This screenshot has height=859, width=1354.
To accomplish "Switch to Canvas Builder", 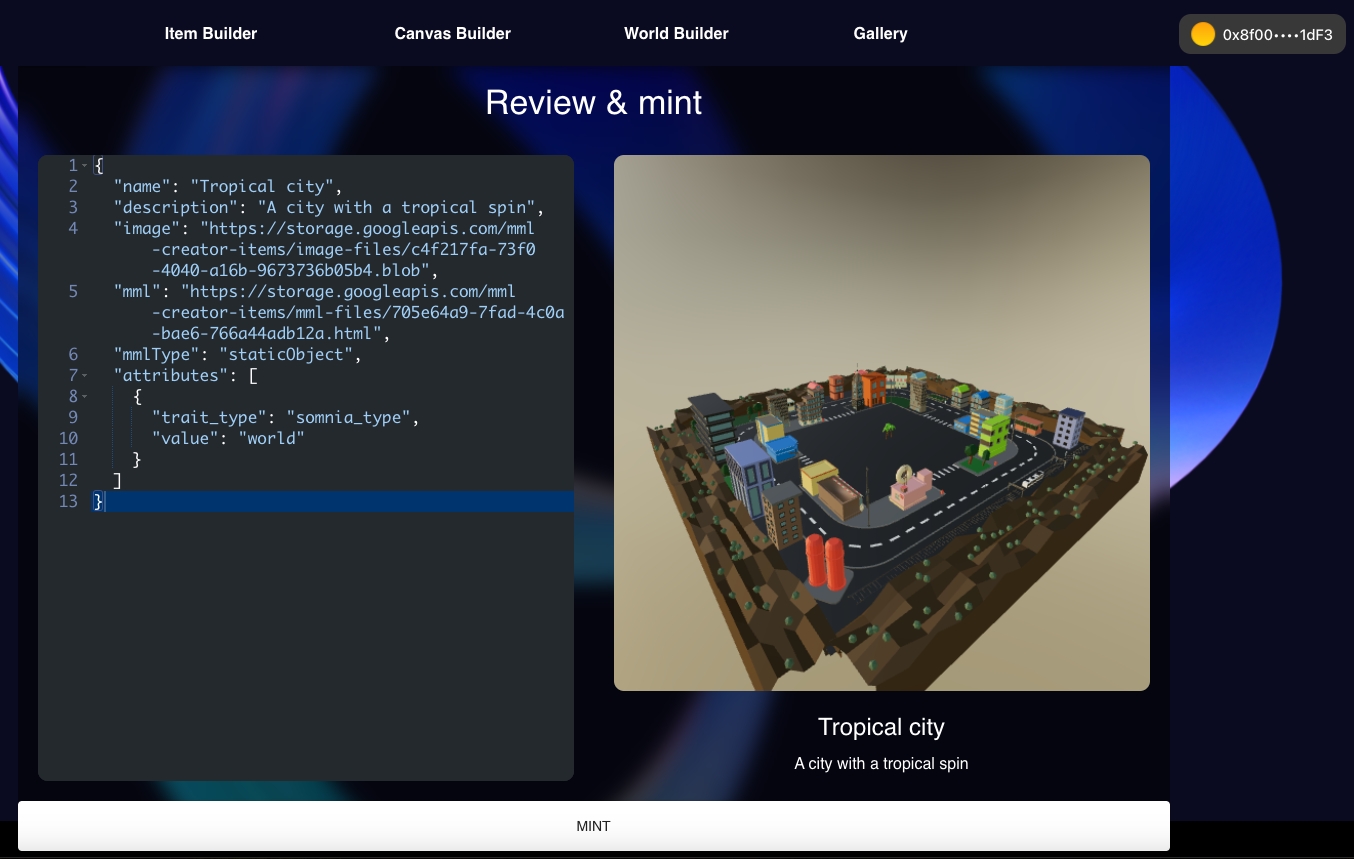I will click(452, 34).
